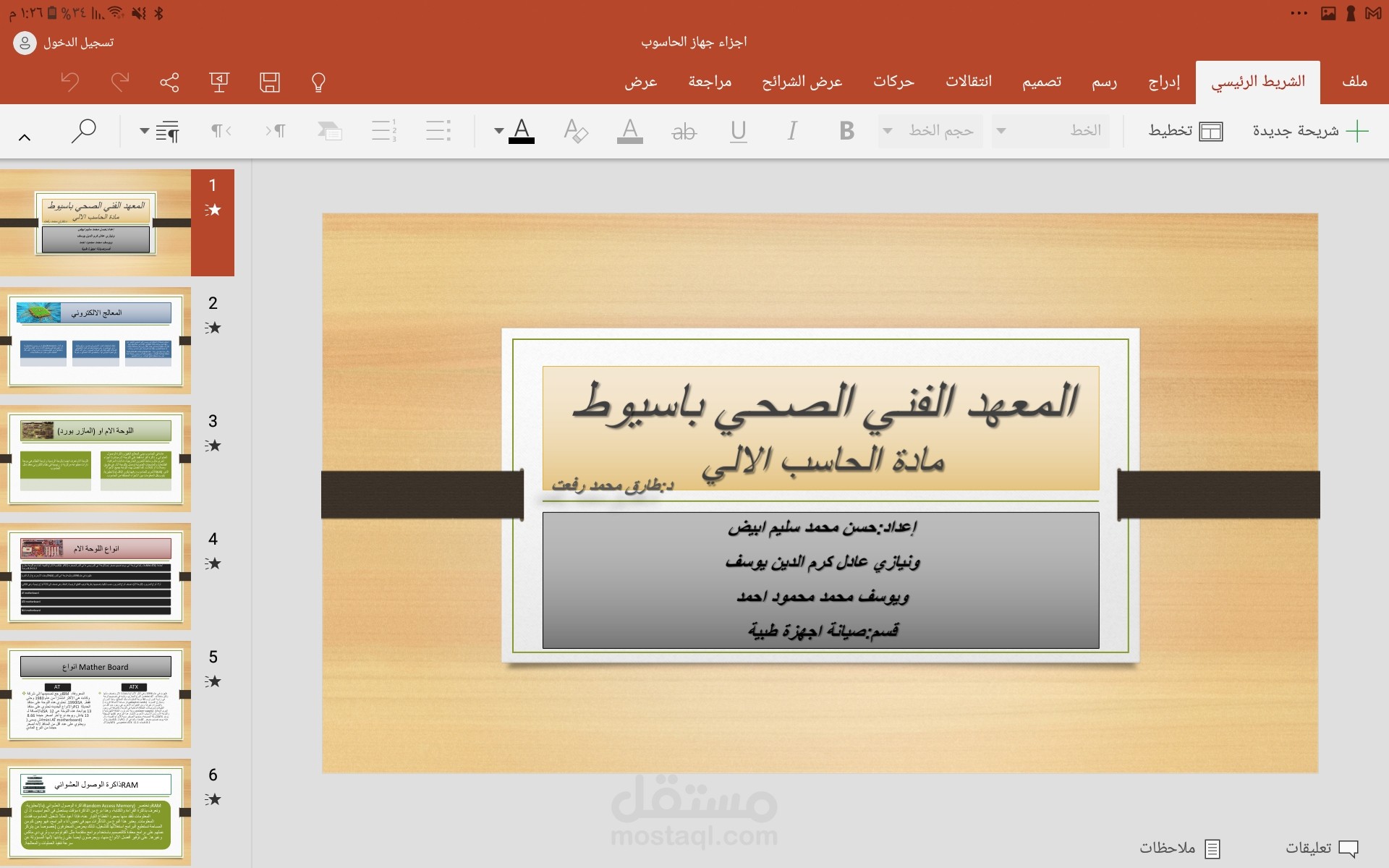1389x868 pixels.
Task: Toggle strikethrough formatting
Action: (x=684, y=131)
